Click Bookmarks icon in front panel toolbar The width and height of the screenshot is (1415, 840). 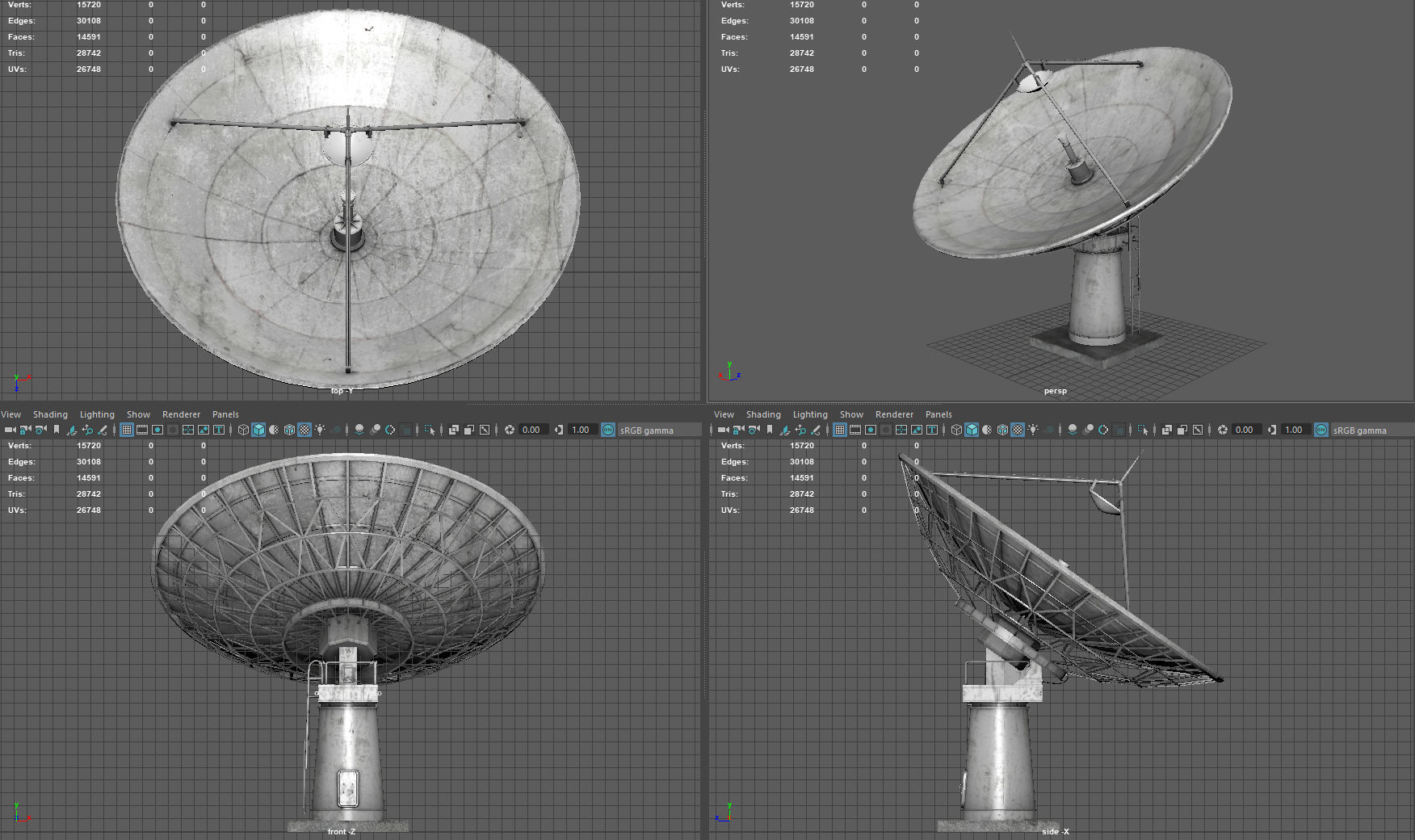[57, 430]
